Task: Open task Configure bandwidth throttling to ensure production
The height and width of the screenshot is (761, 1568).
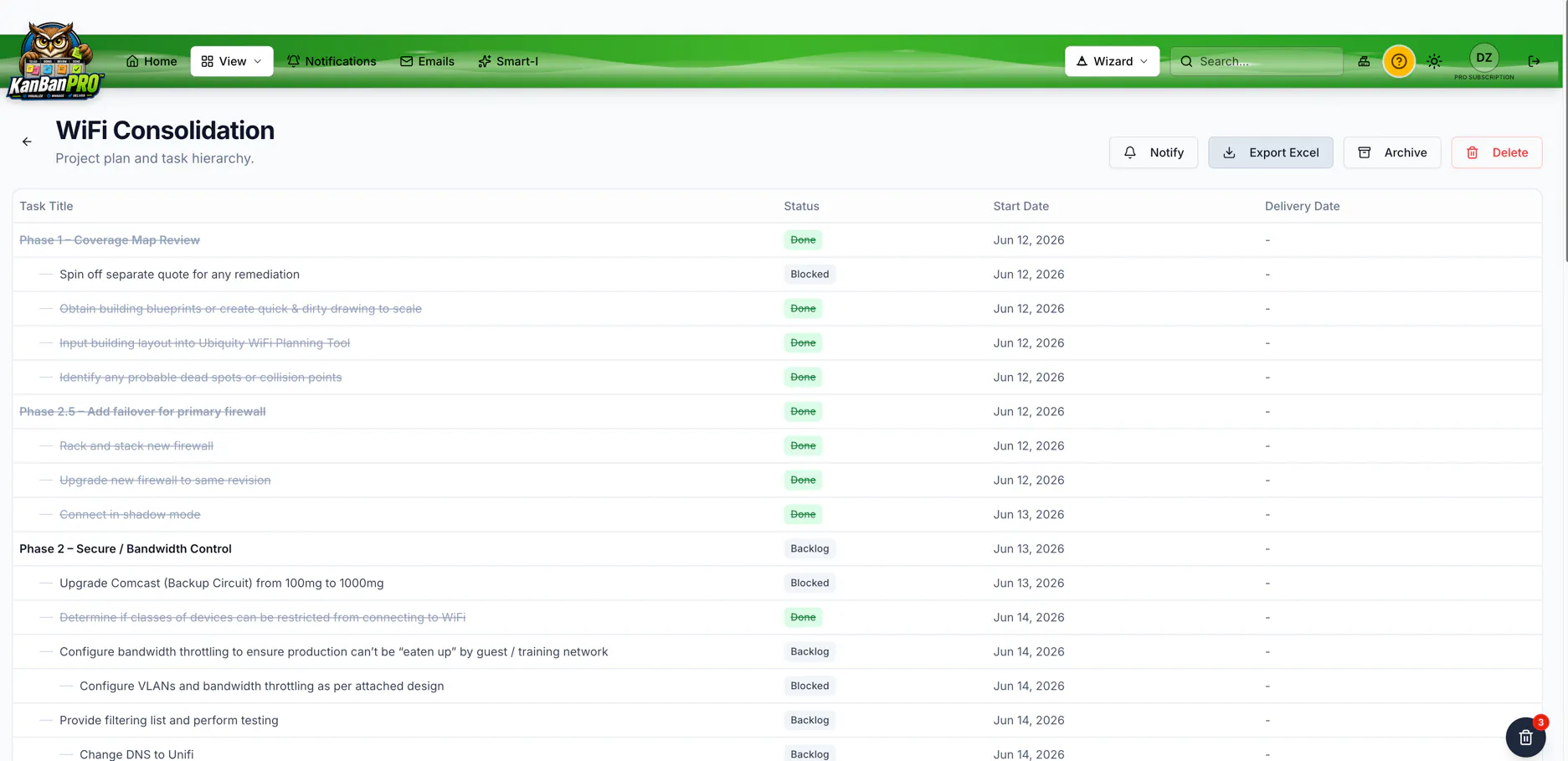Action: click(x=333, y=652)
